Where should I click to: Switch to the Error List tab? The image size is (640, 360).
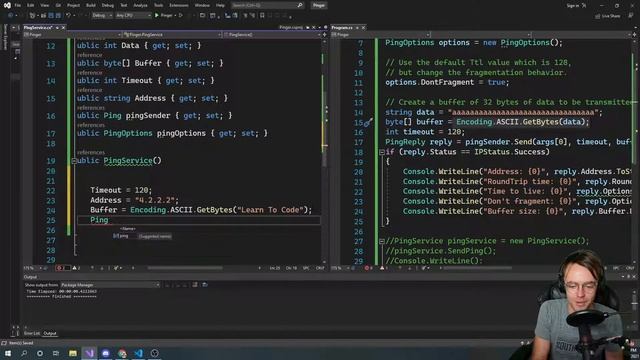click(x=32, y=333)
